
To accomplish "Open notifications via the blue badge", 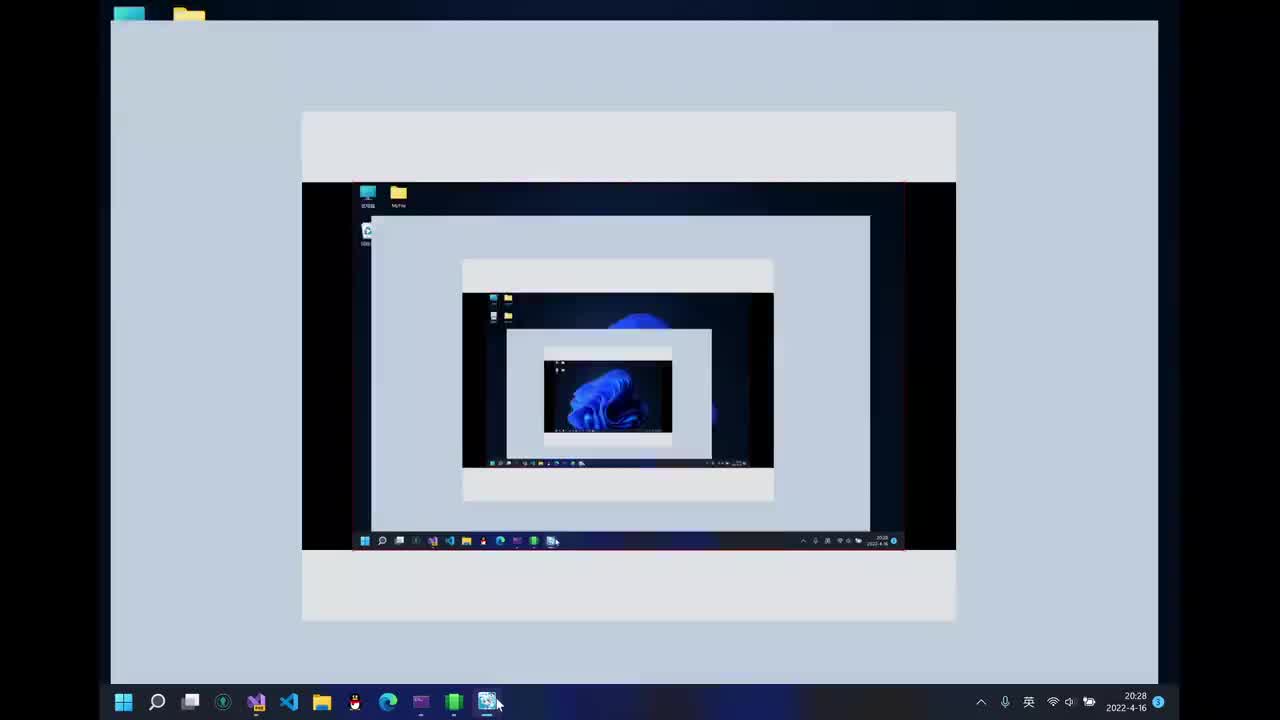I will tap(1158, 702).
